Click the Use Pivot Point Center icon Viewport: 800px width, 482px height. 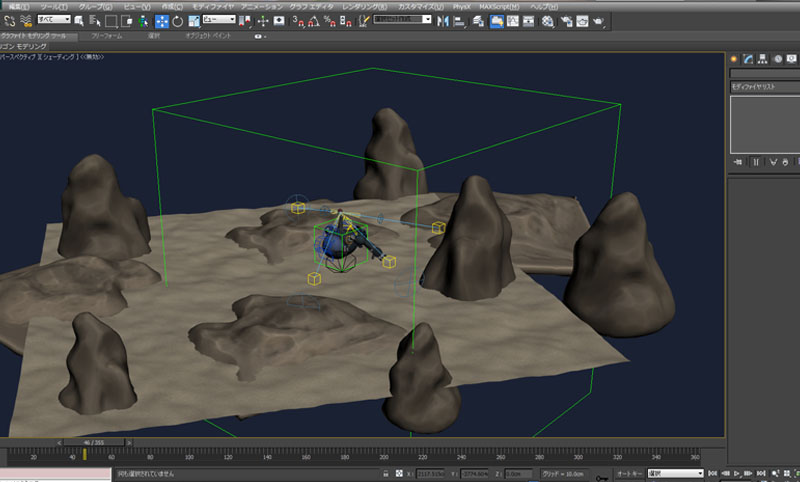click(245, 21)
